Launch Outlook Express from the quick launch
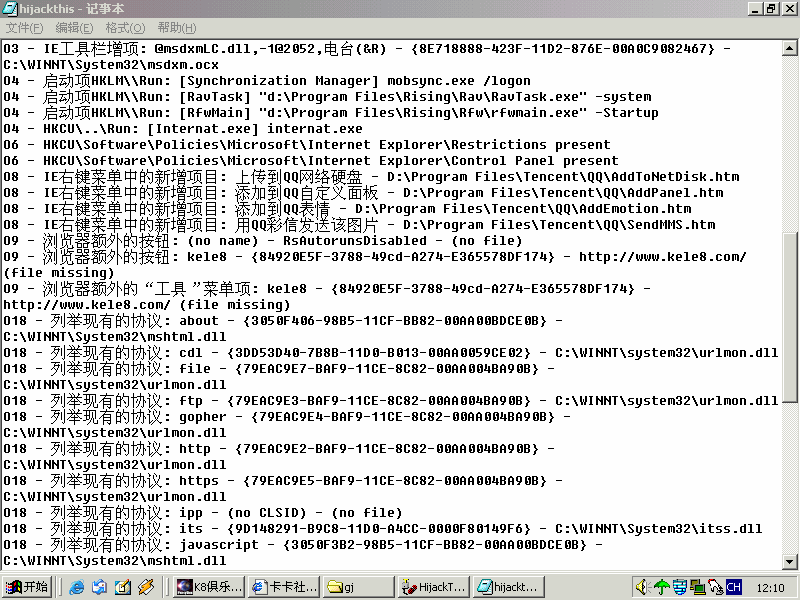The width and height of the screenshot is (800, 600). pyautogui.click(x=99, y=587)
